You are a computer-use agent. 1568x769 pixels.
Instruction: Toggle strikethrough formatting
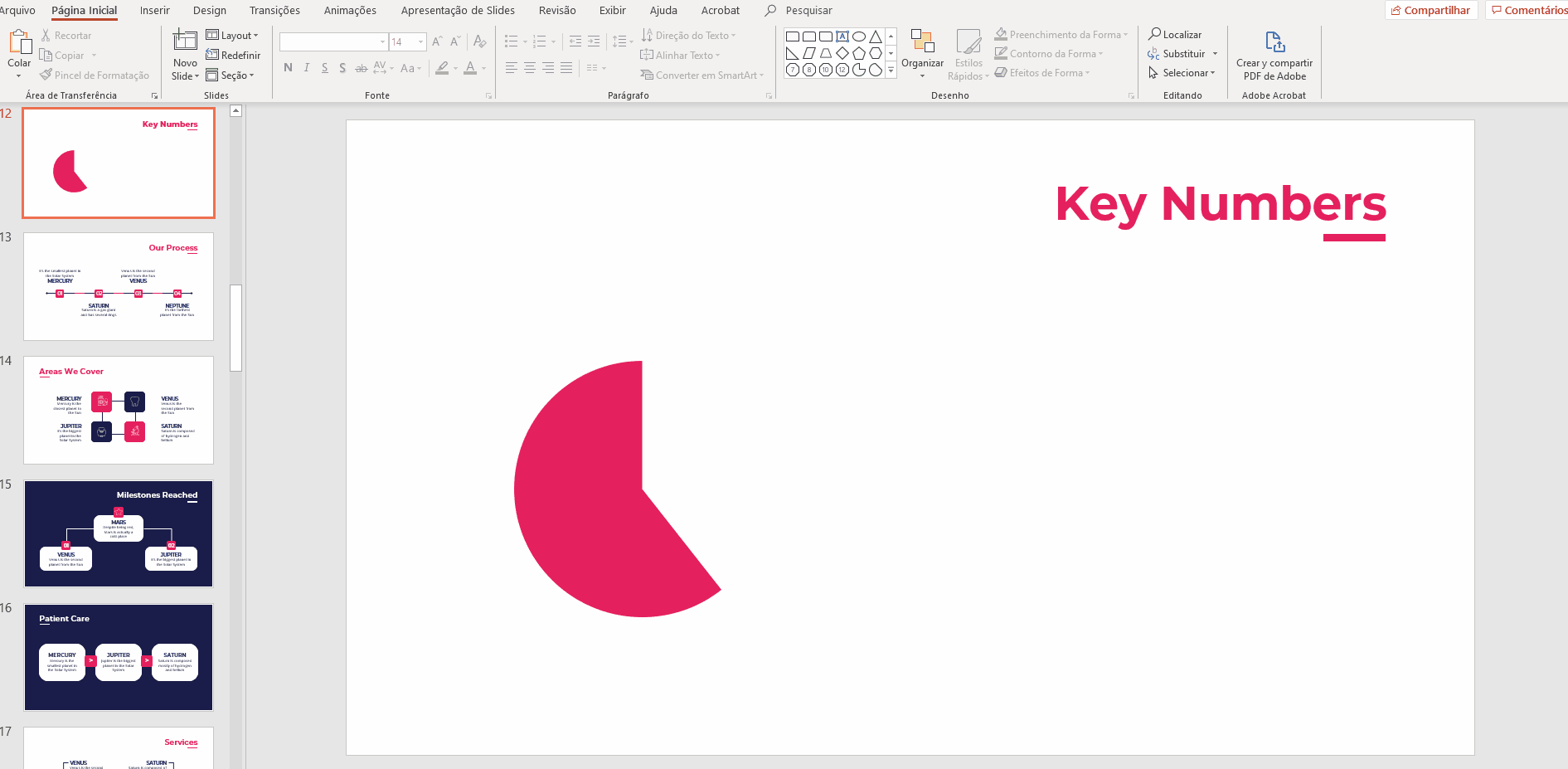pos(361,68)
